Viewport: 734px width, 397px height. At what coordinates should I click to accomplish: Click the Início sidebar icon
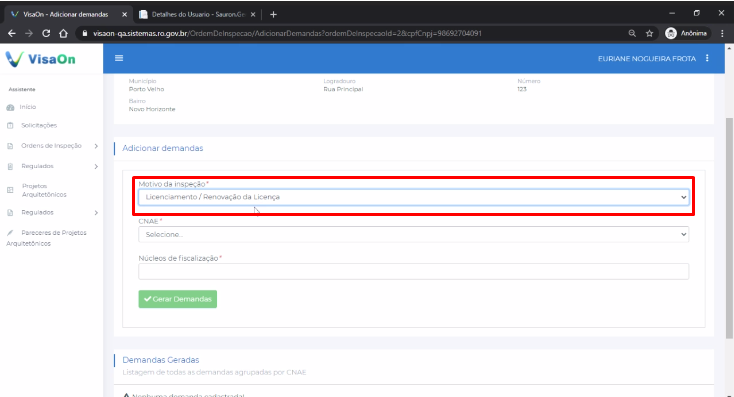pyautogui.click(x=10, y=107)
